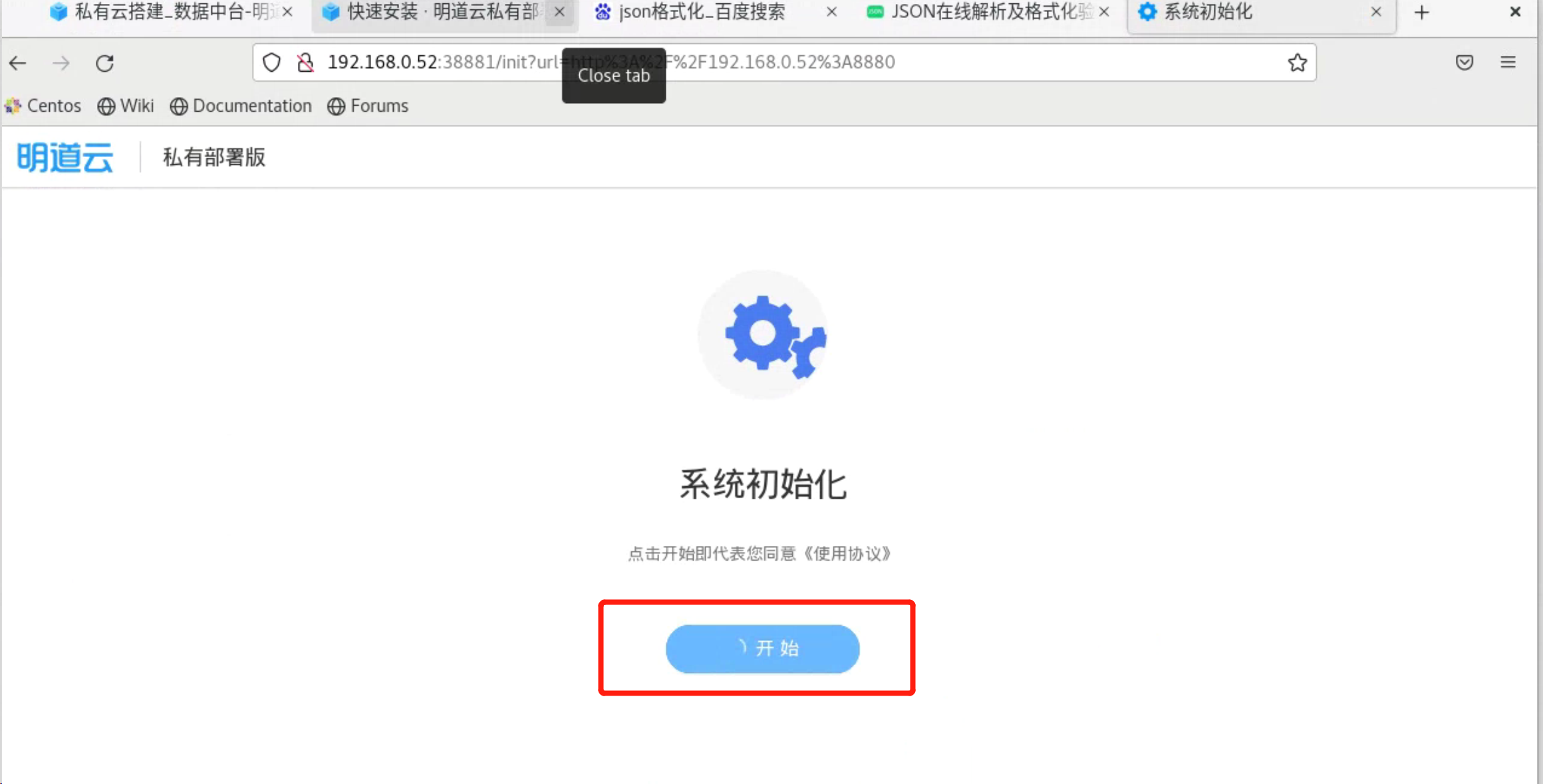
Task: Reload the page with the refresh icon
Action: pos(104,63)
